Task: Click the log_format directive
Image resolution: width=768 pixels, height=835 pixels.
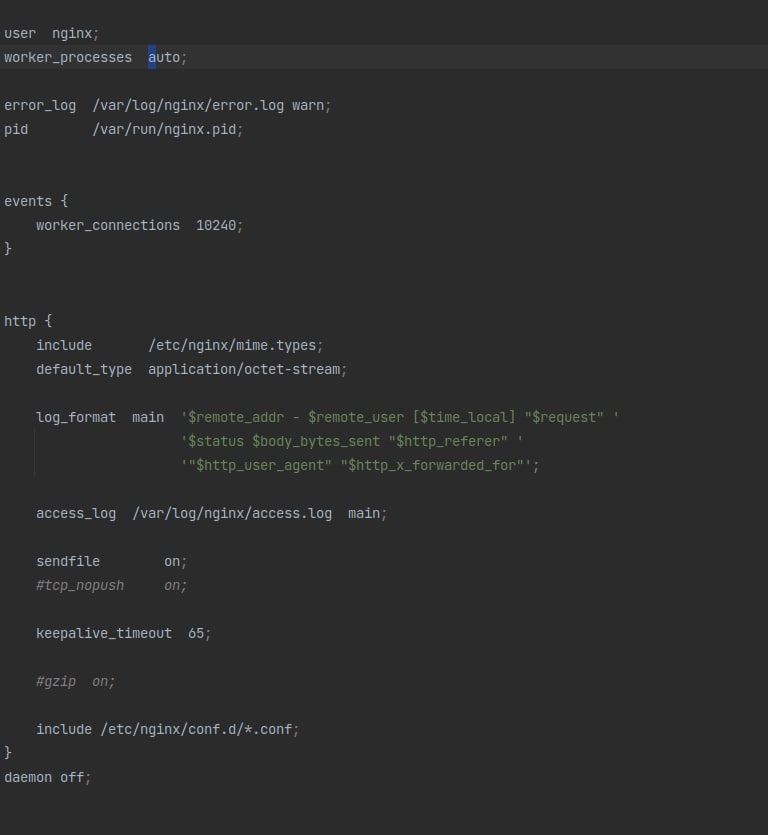Action: click(76, 418)
